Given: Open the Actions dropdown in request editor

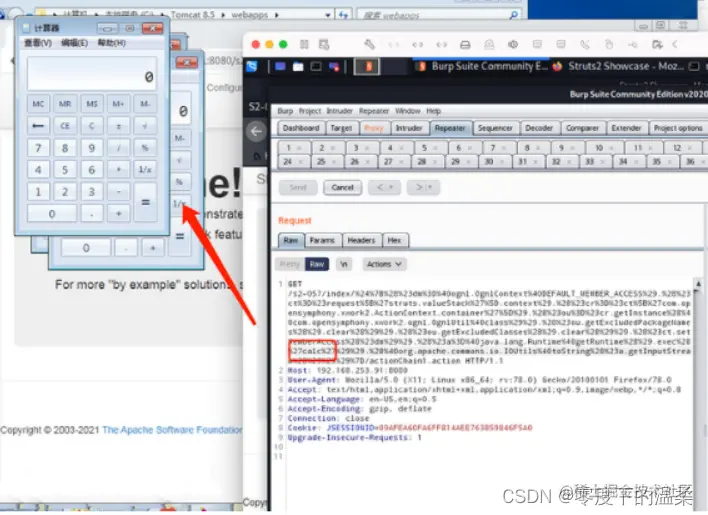Looking at the screenshot, I should pyautogui.click(x=384, y=264).
